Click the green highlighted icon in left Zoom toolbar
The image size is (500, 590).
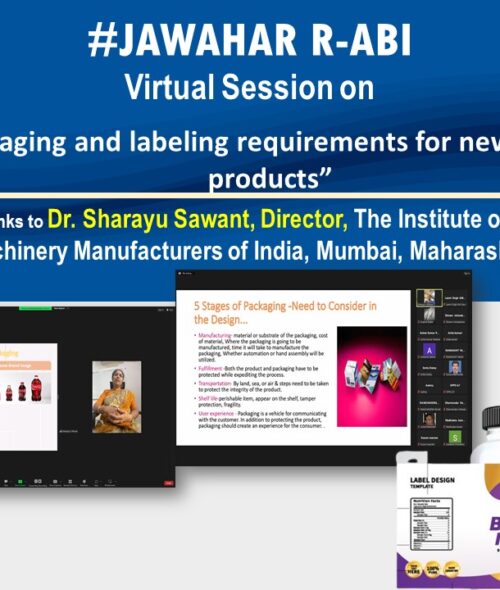20,482
